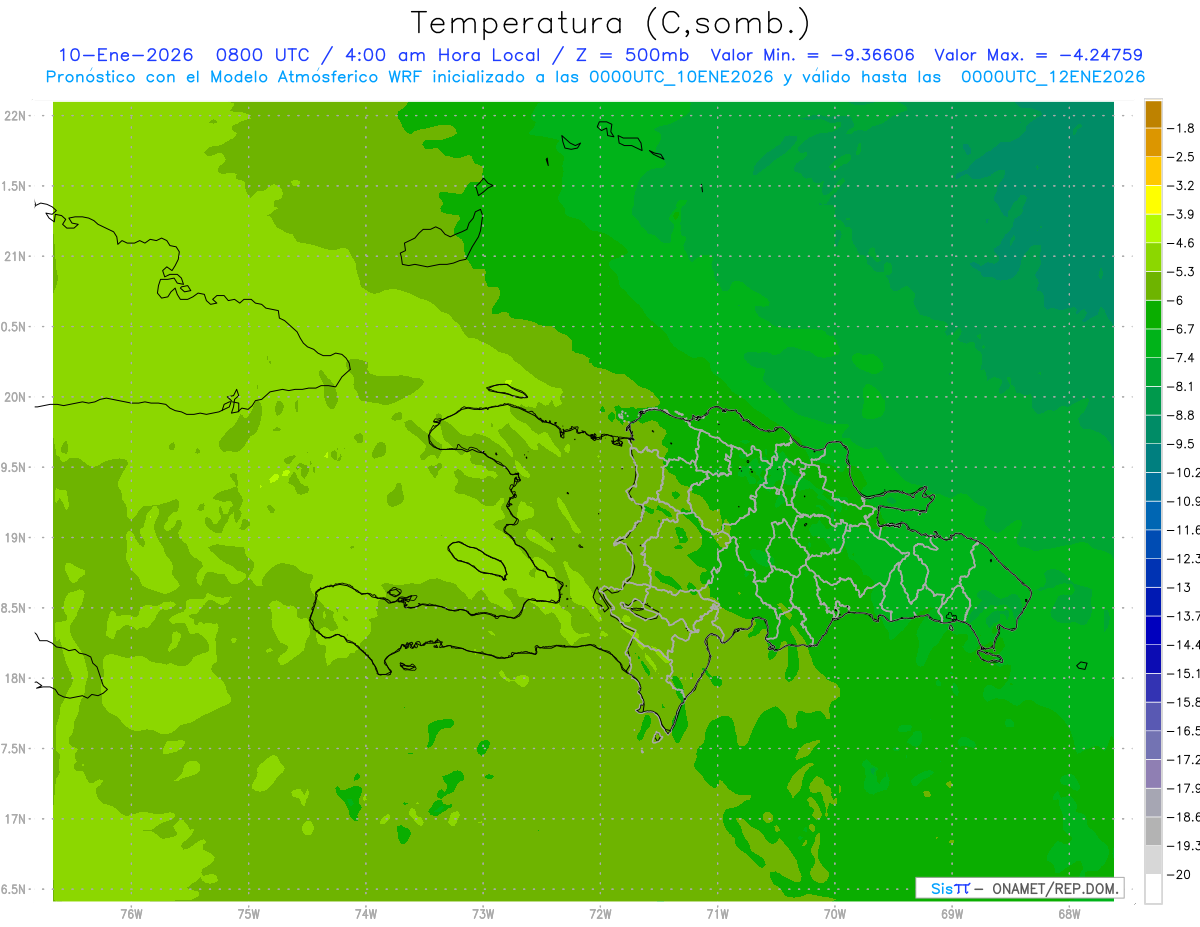The width and height of the screenshot is (1200, 927).
Task: Click the ONAMET/REP.DOM. credit box
Action: 1018,888
